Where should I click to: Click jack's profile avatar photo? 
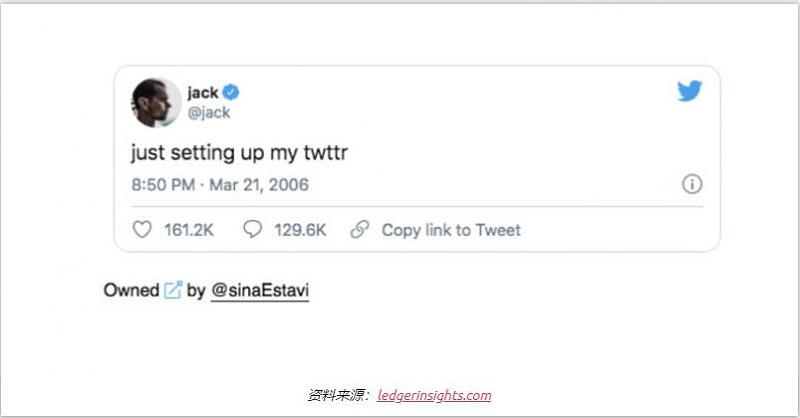[x=155, y=102]
